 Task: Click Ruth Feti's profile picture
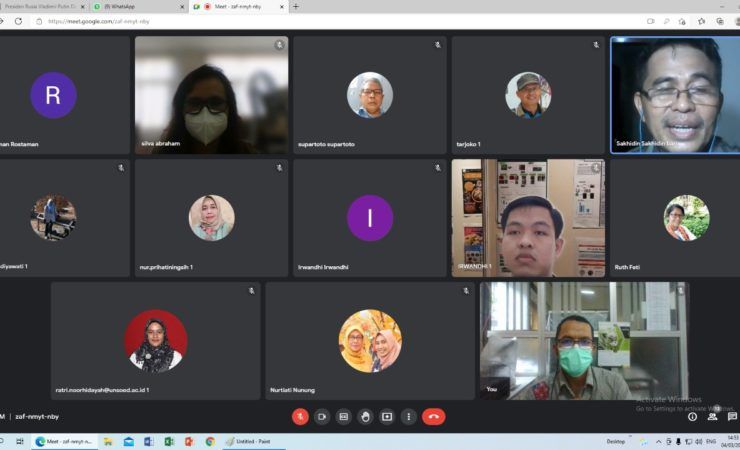click(686, 218)
